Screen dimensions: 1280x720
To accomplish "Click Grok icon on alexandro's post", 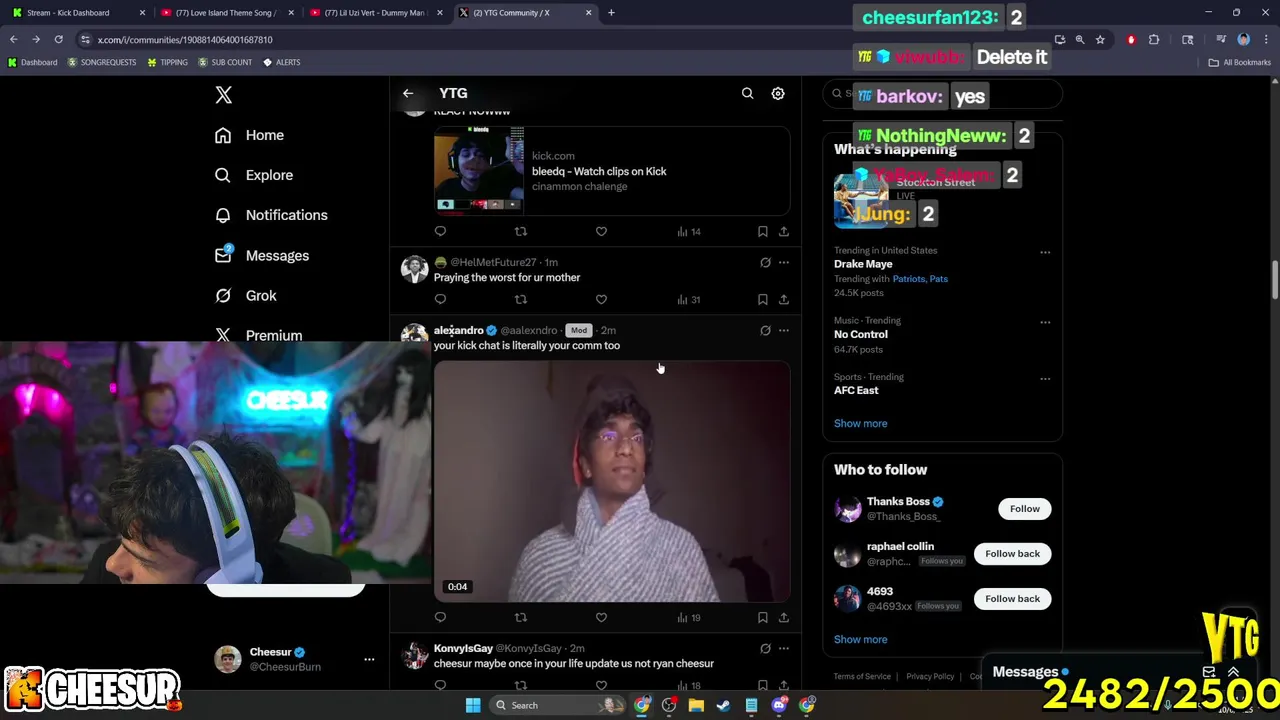I will [765, 330].
